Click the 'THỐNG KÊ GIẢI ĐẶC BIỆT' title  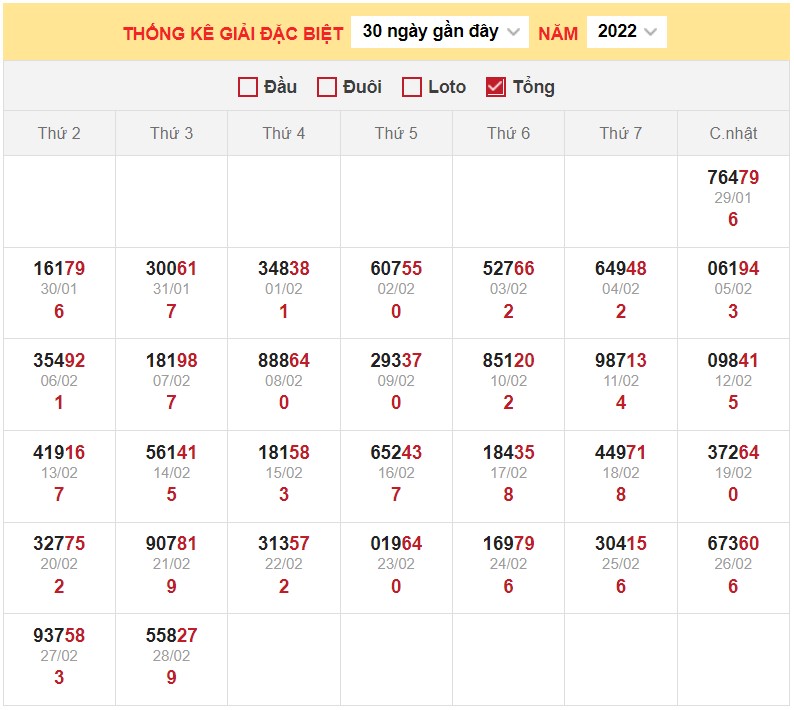click(x=233, y=33)
